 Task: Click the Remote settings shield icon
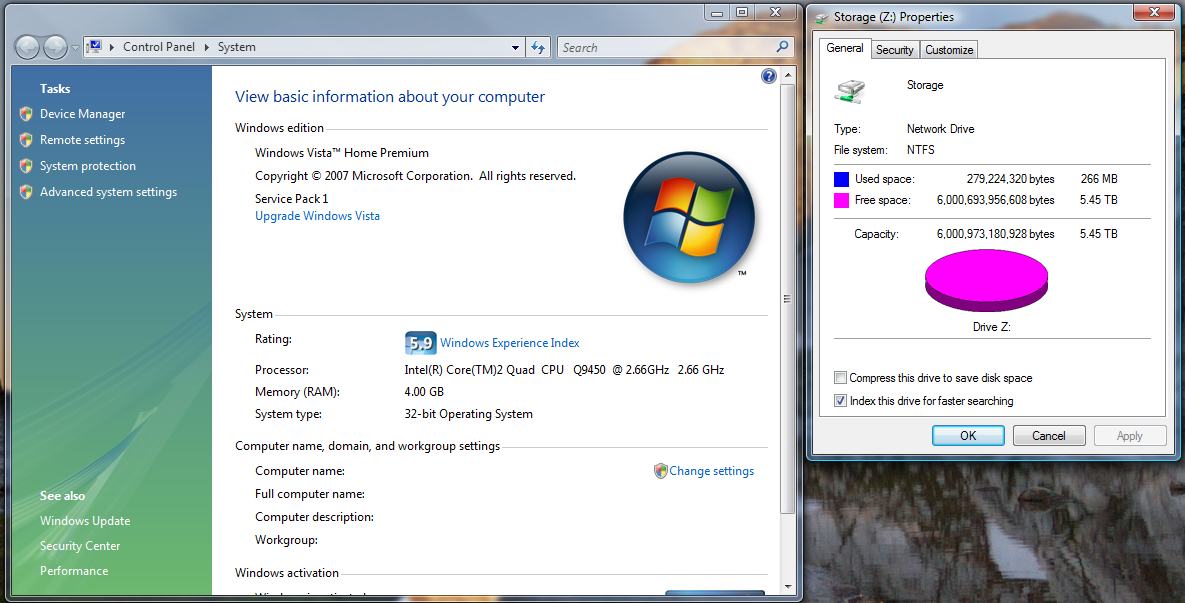(x=26, y=140)
